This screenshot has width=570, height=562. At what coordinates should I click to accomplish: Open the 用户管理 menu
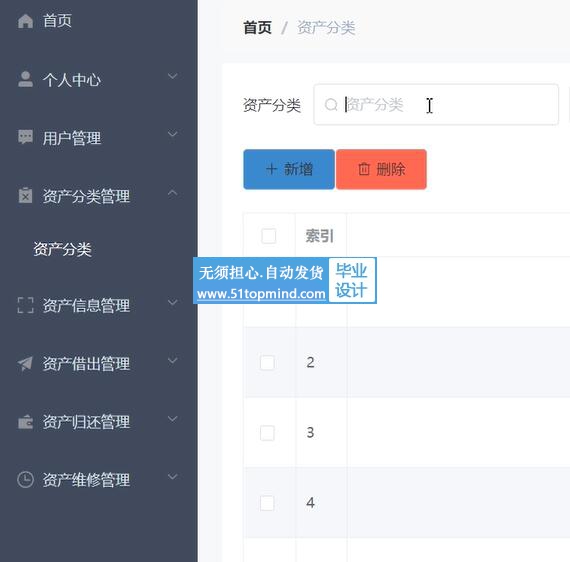72,138
